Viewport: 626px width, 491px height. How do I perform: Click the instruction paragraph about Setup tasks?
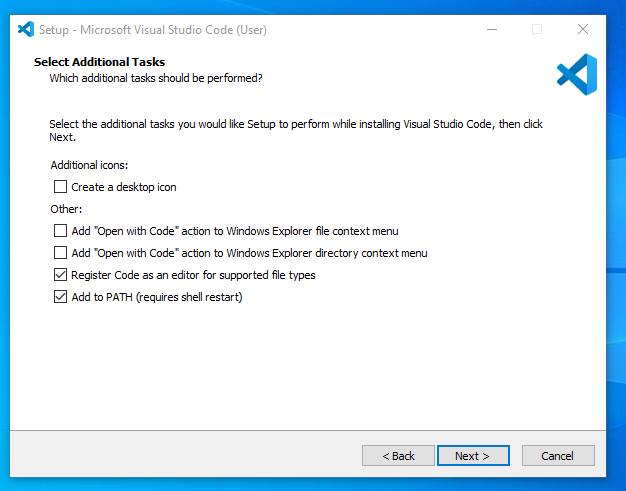296,131
